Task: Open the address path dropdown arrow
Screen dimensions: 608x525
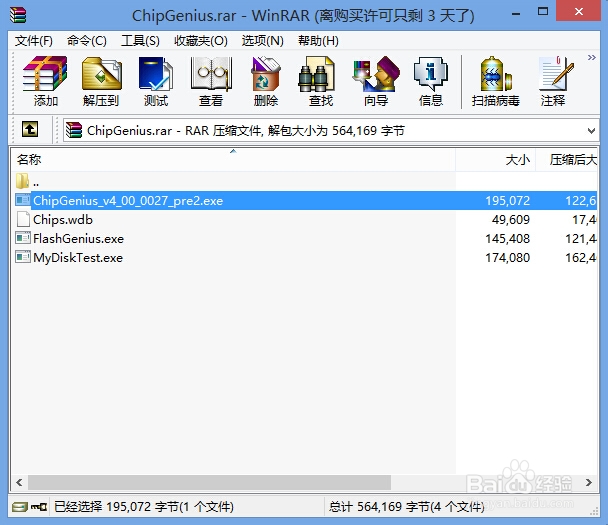Action: pyautogui.click(x=591, y=131)
